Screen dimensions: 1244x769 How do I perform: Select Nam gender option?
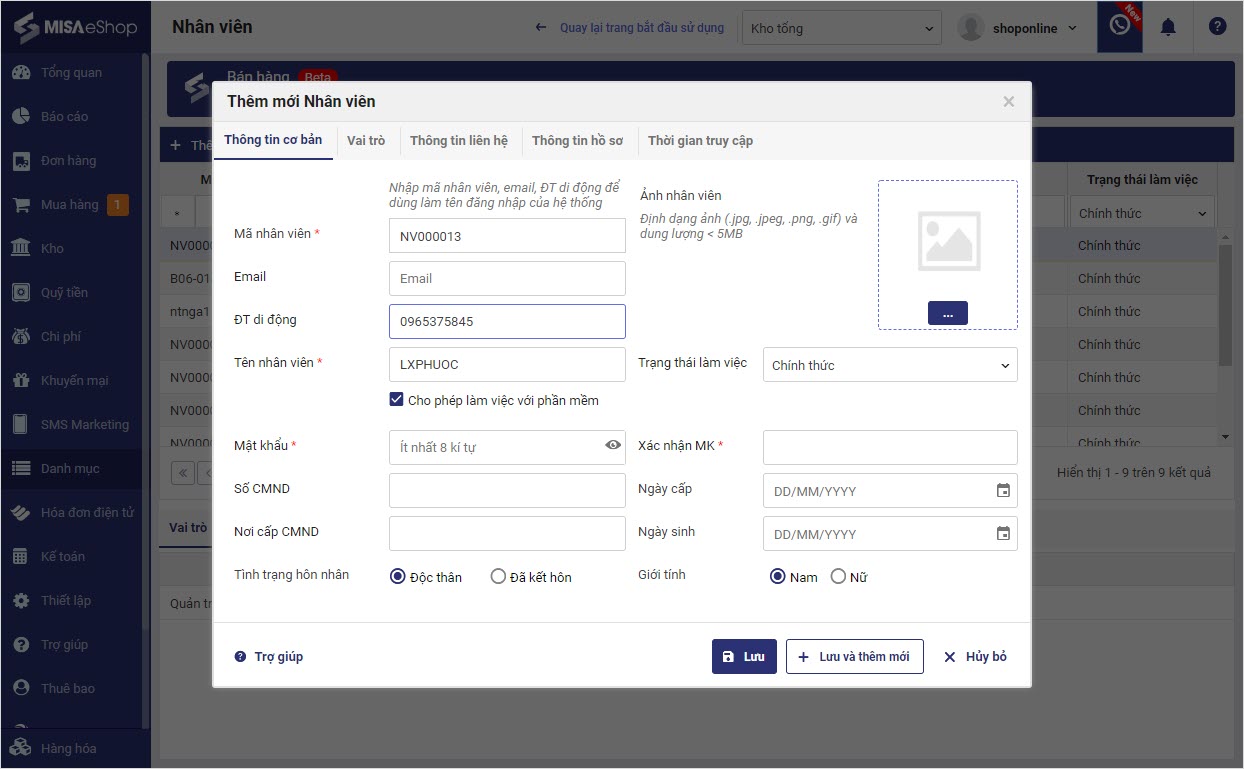pyautogui.click(x=777, y=576)
